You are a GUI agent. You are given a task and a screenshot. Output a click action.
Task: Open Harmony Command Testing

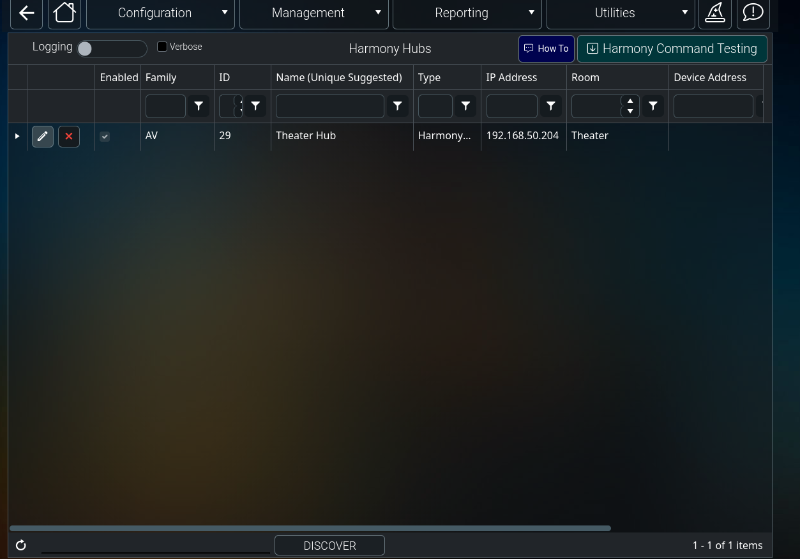click(672, 49)
